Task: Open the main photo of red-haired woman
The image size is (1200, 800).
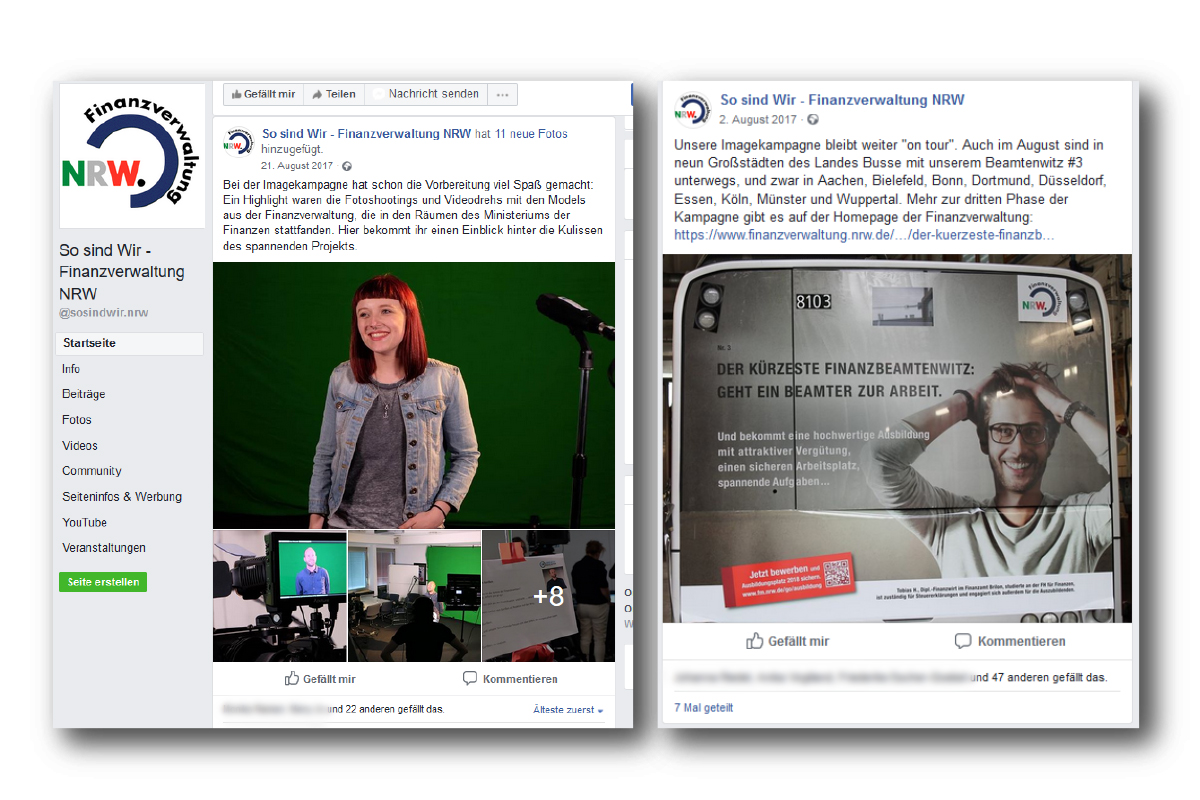Action: tap(414, 395)
